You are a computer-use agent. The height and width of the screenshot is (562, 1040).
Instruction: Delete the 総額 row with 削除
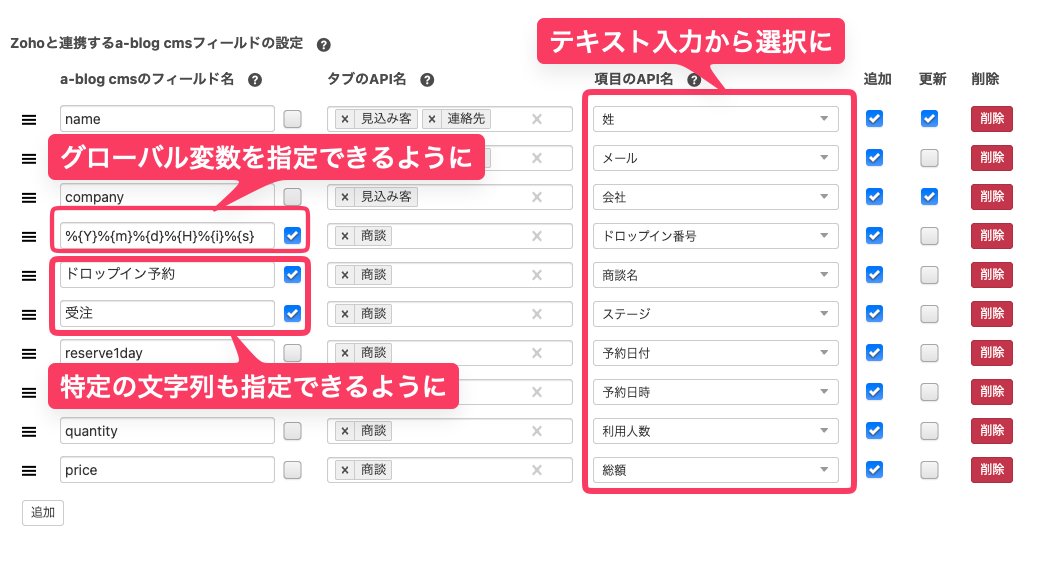click(992, 470)
